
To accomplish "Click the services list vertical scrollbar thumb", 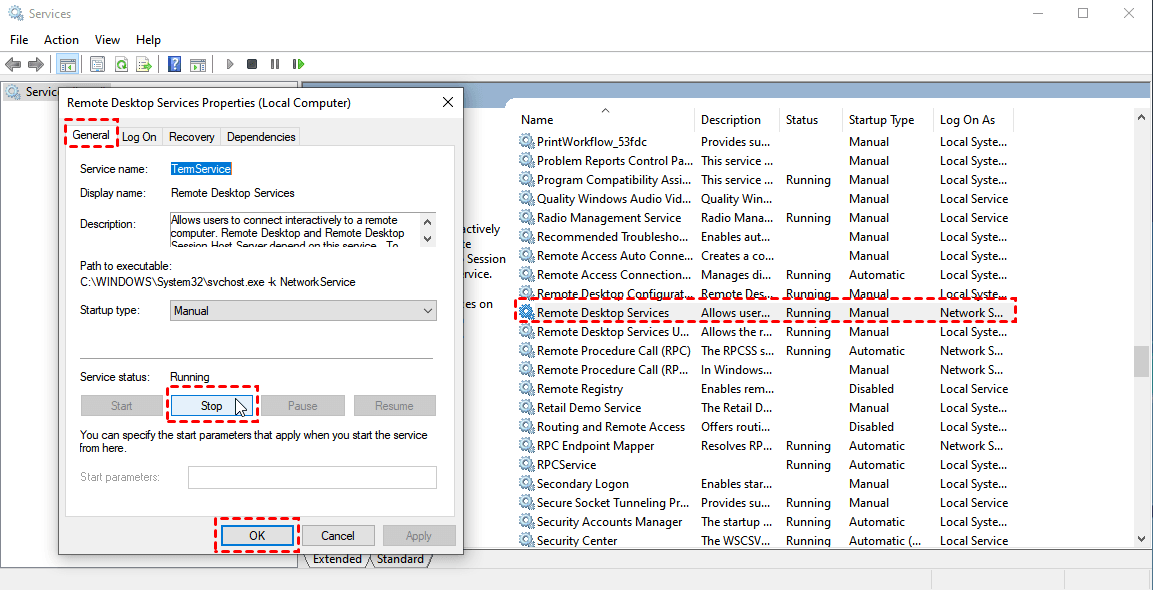I will click(x=1141, y=361).
